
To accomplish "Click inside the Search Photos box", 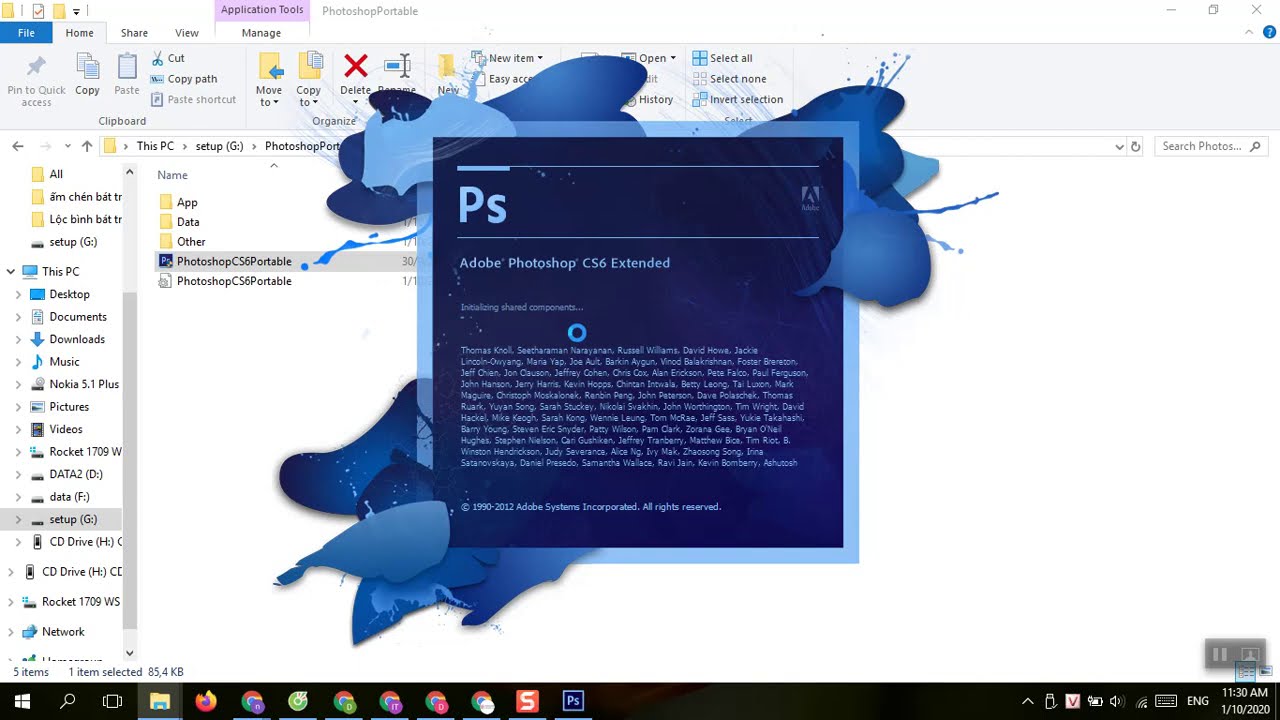I will [x=1205, y=146].
